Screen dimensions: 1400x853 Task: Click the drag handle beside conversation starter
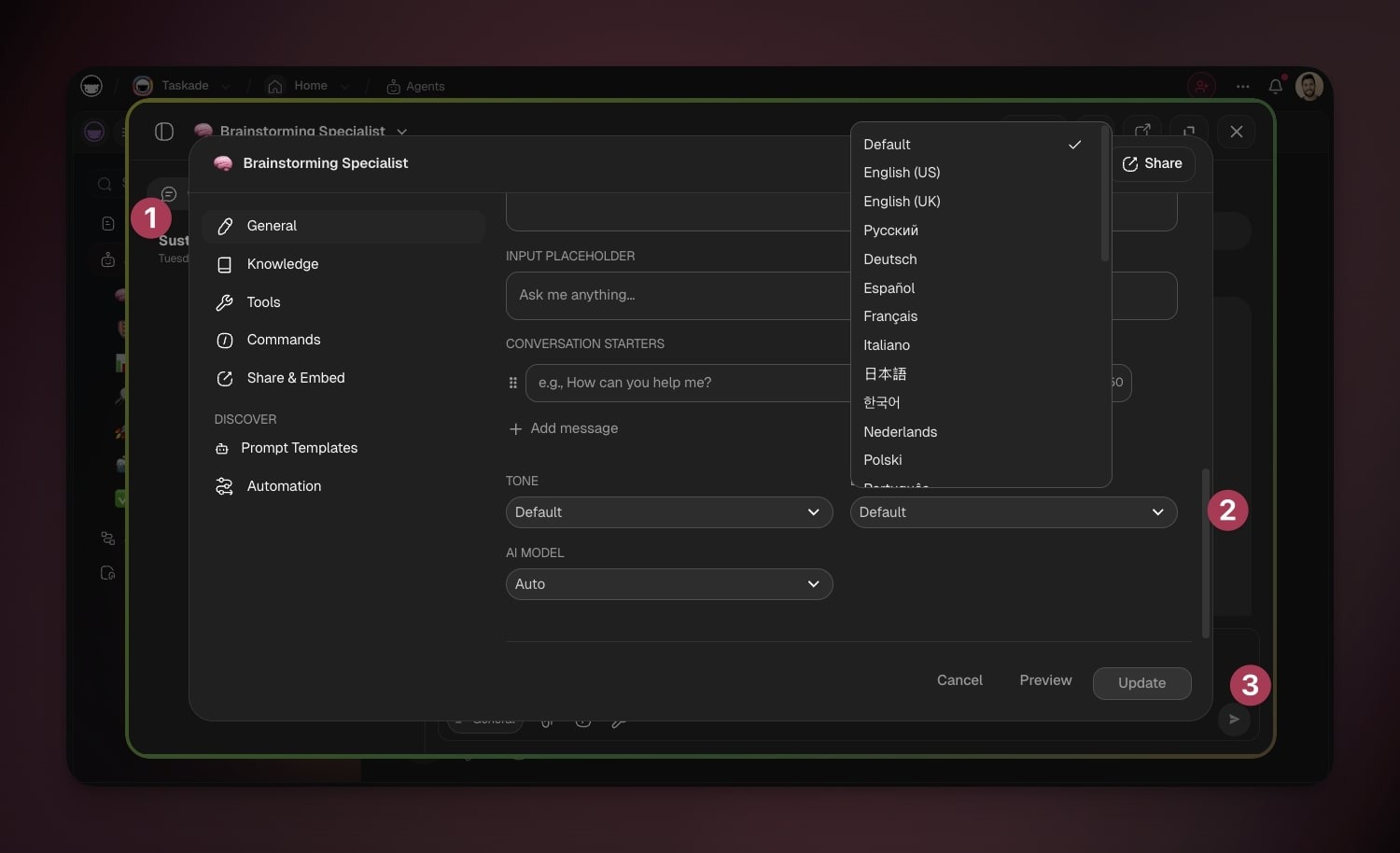[512, 383]
